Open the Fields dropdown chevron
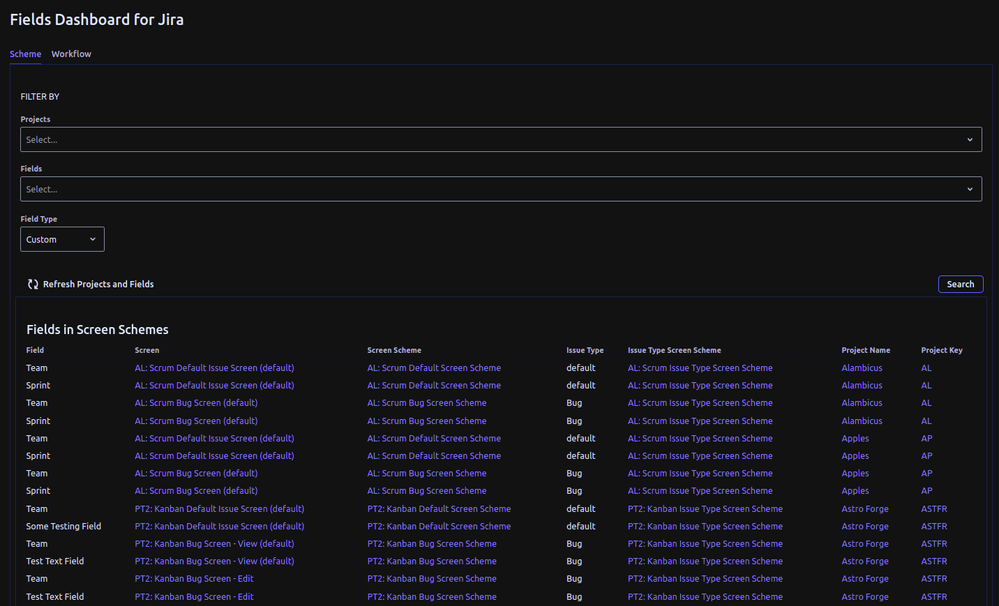Screen dimensions: 999x606 969,189
